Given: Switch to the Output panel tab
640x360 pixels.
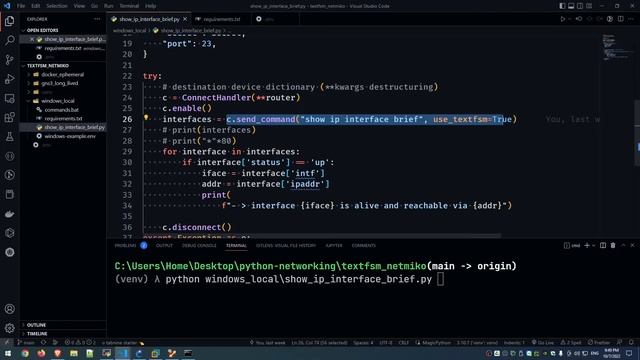Looking at the screenshot, I should [164, 245].
